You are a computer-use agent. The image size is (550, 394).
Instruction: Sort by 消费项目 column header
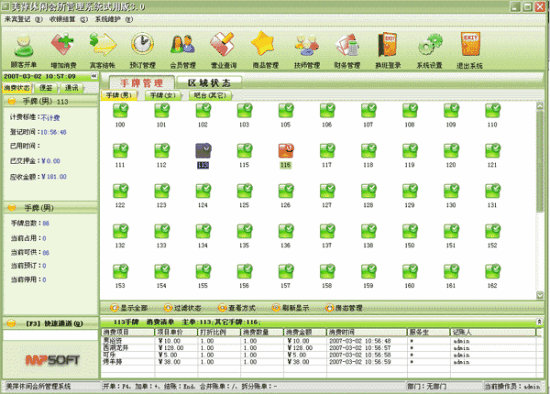click(128, 332)
